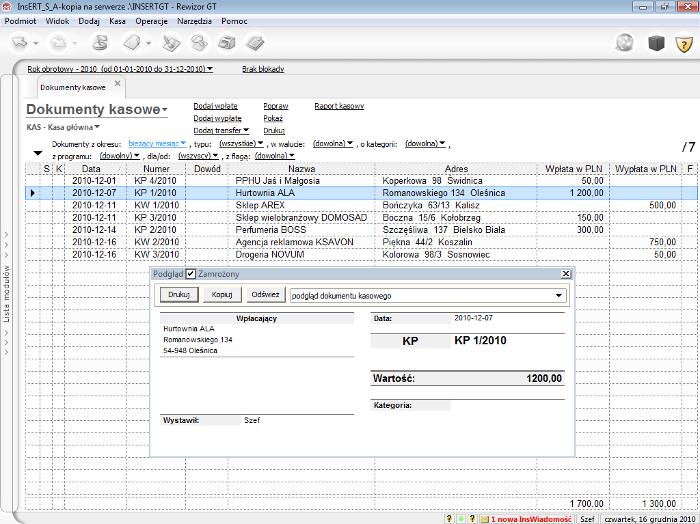The width and height of the screenshot is (700, 524).
Task: Click the blank document toolbar icon
Action: tap(132, 43)
